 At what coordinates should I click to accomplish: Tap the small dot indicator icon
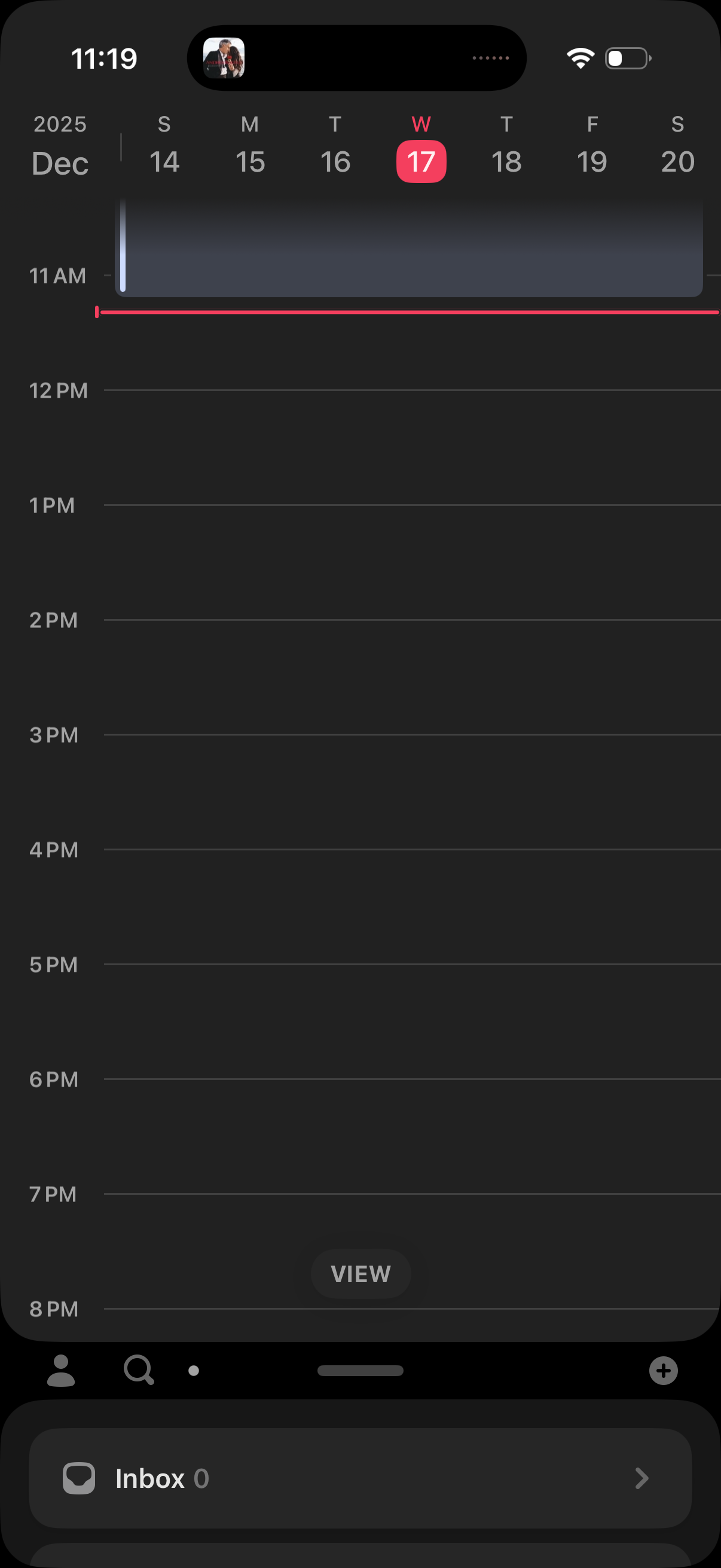[194, 1371]
